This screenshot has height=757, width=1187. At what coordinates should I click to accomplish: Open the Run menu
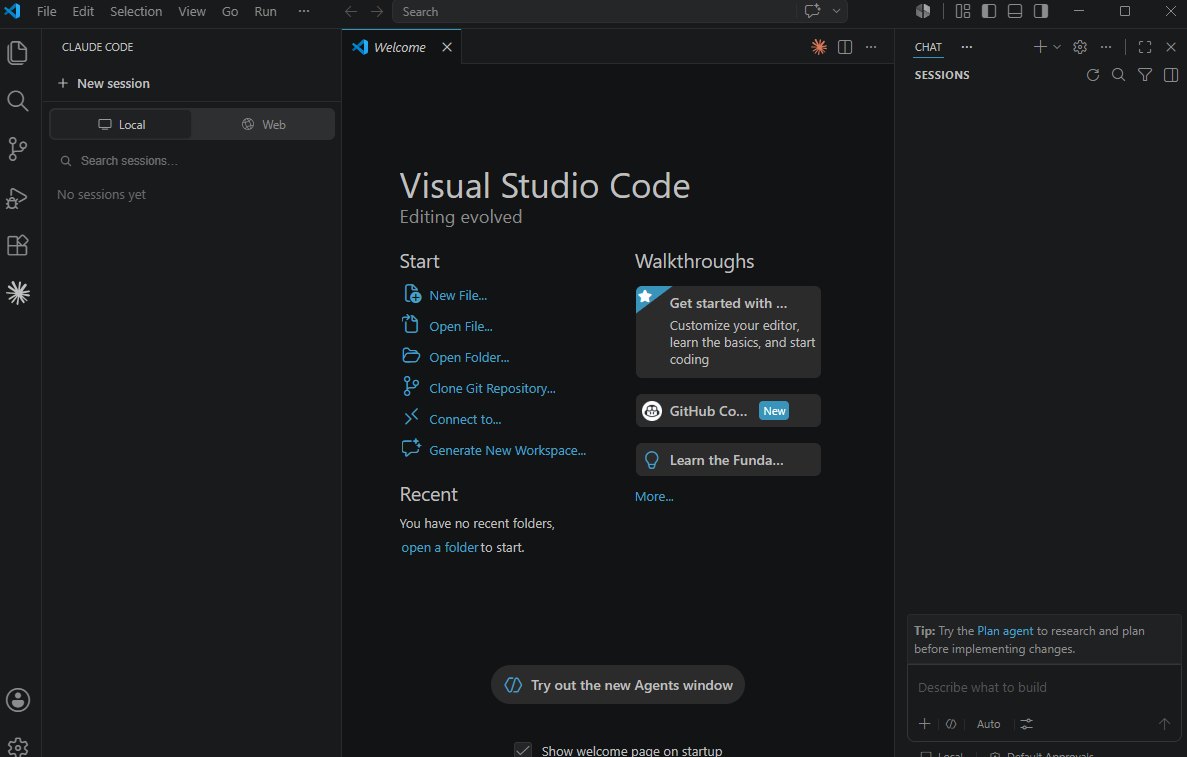(x=266, y=11)
